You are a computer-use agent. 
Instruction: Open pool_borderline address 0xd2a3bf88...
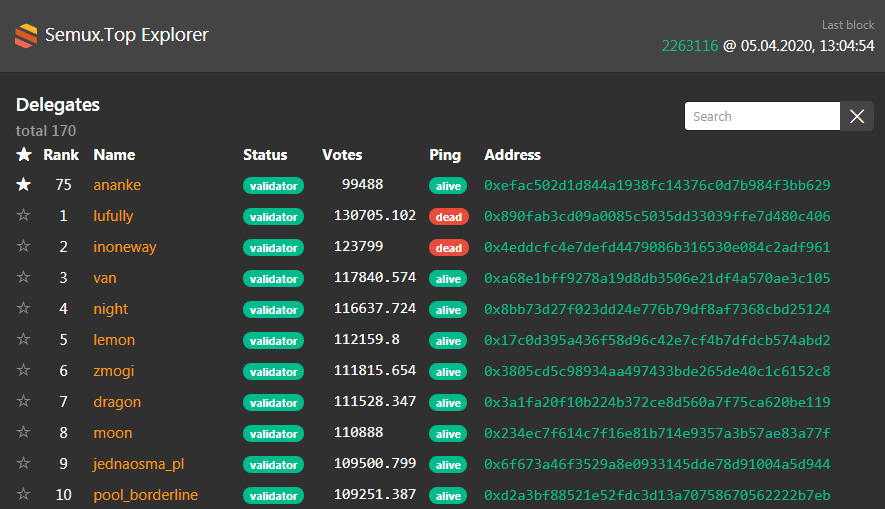pyautogui.click(x=657, y=495)
